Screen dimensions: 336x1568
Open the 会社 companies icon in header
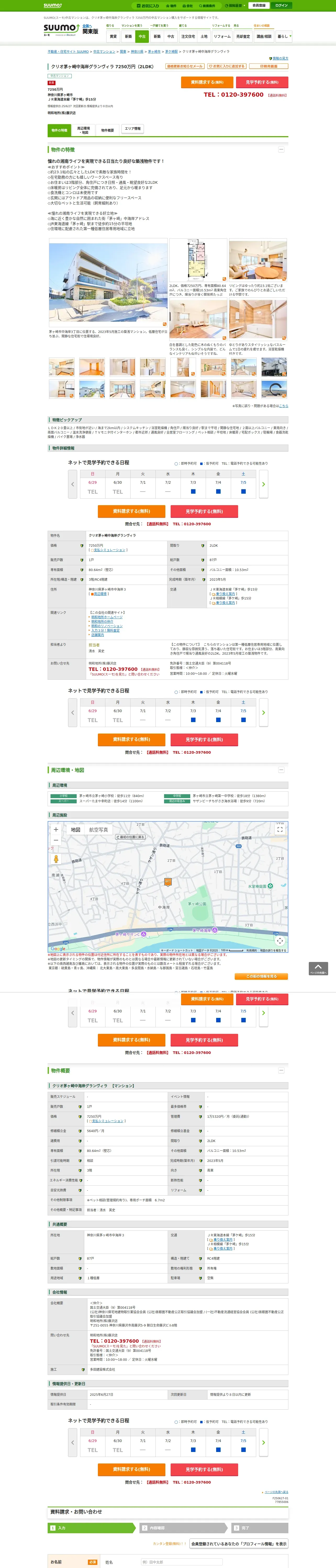tap(188, 5)
